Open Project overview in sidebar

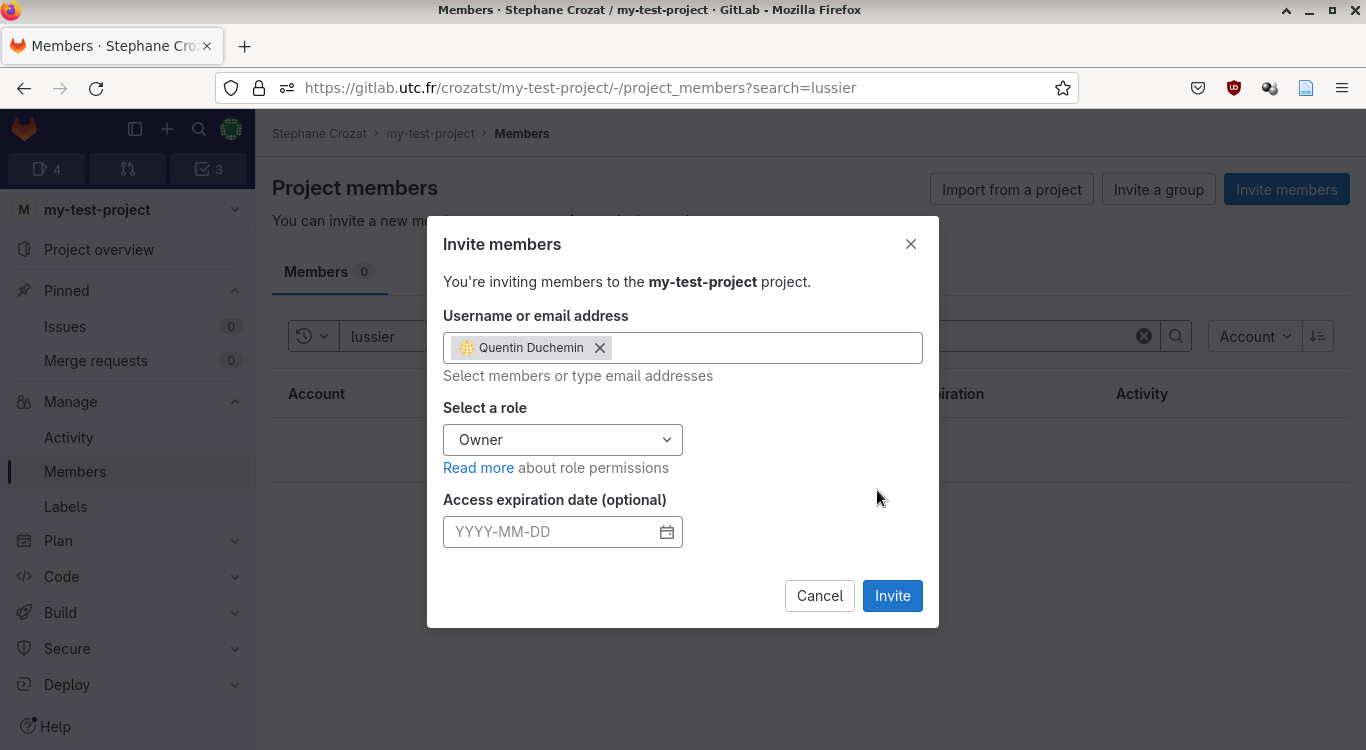tap(99, 250)
